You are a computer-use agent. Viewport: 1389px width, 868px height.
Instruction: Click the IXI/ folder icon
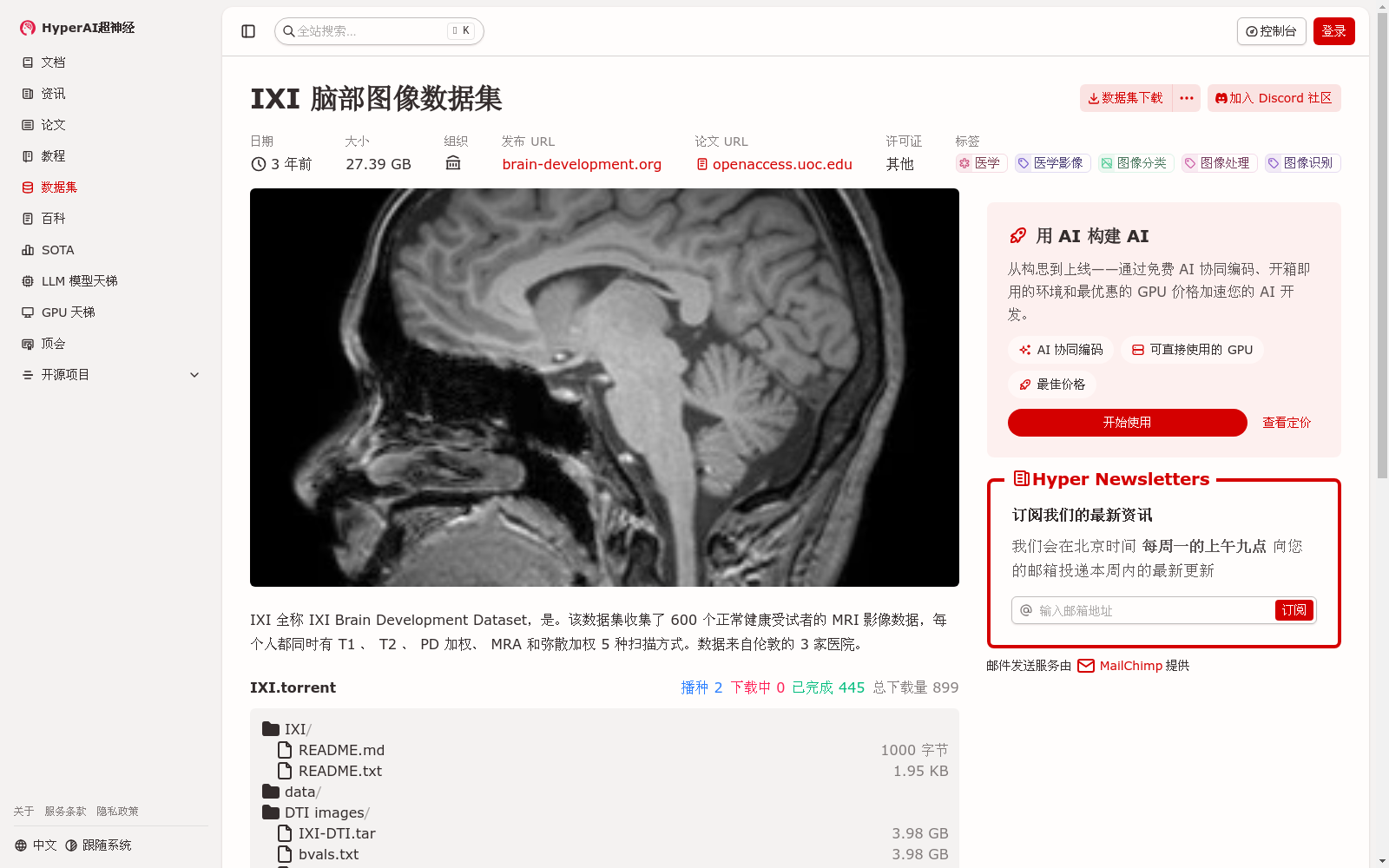(271, 729)
